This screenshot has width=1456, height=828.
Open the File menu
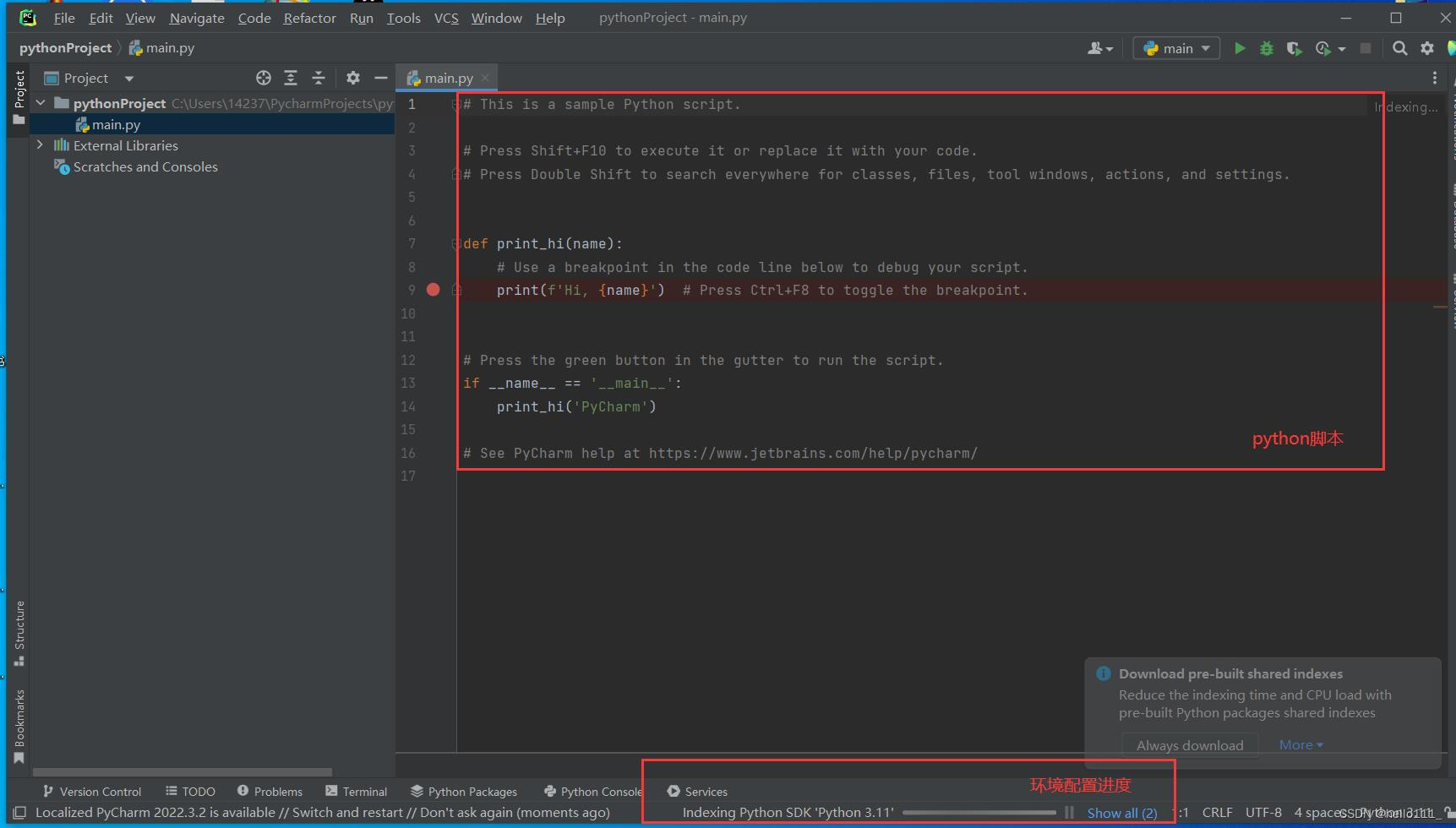64,18
